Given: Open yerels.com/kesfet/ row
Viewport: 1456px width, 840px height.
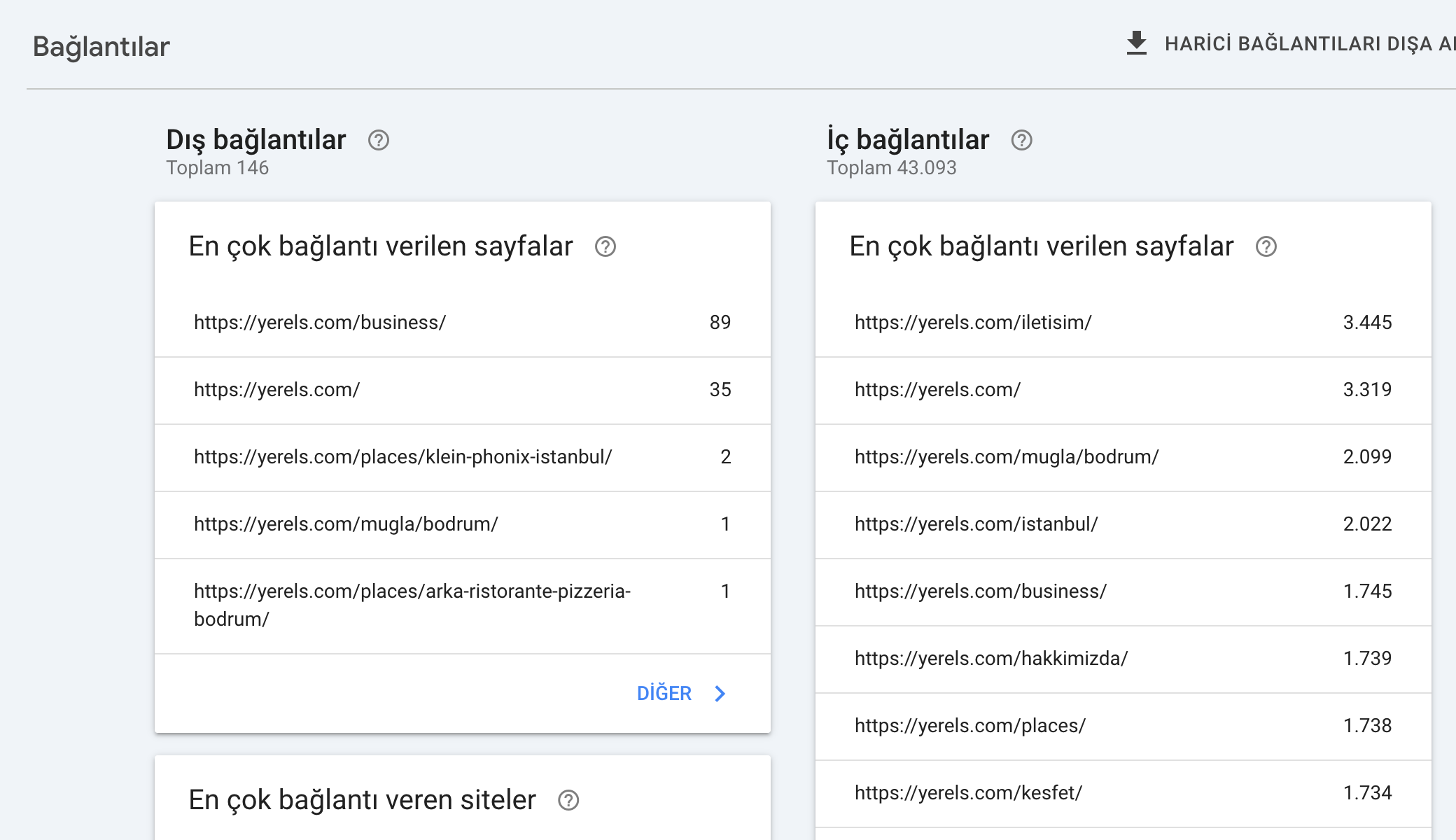Looking at the screenshot, I should pyautogui.click(x=1123, y=794).
